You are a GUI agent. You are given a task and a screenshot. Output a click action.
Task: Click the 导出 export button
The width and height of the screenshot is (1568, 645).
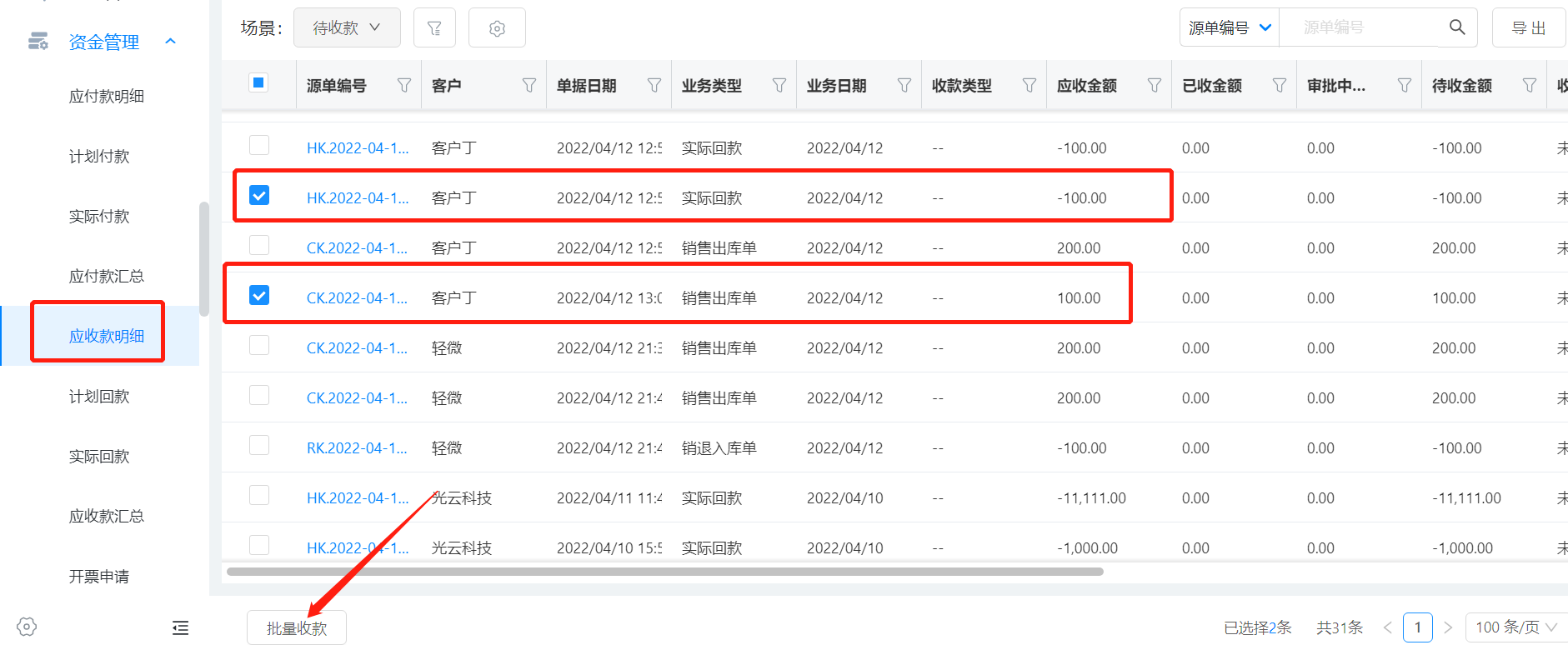(1529, 28)
